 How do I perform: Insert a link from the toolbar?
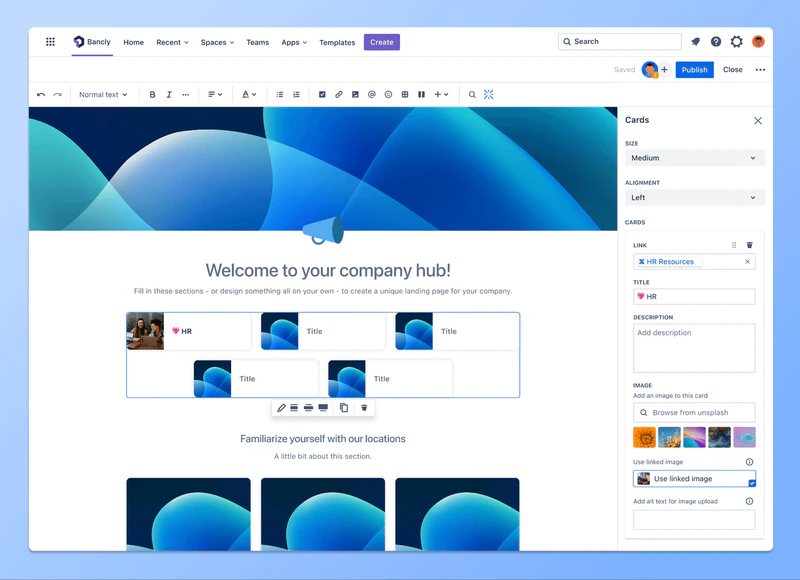(339, 94)
